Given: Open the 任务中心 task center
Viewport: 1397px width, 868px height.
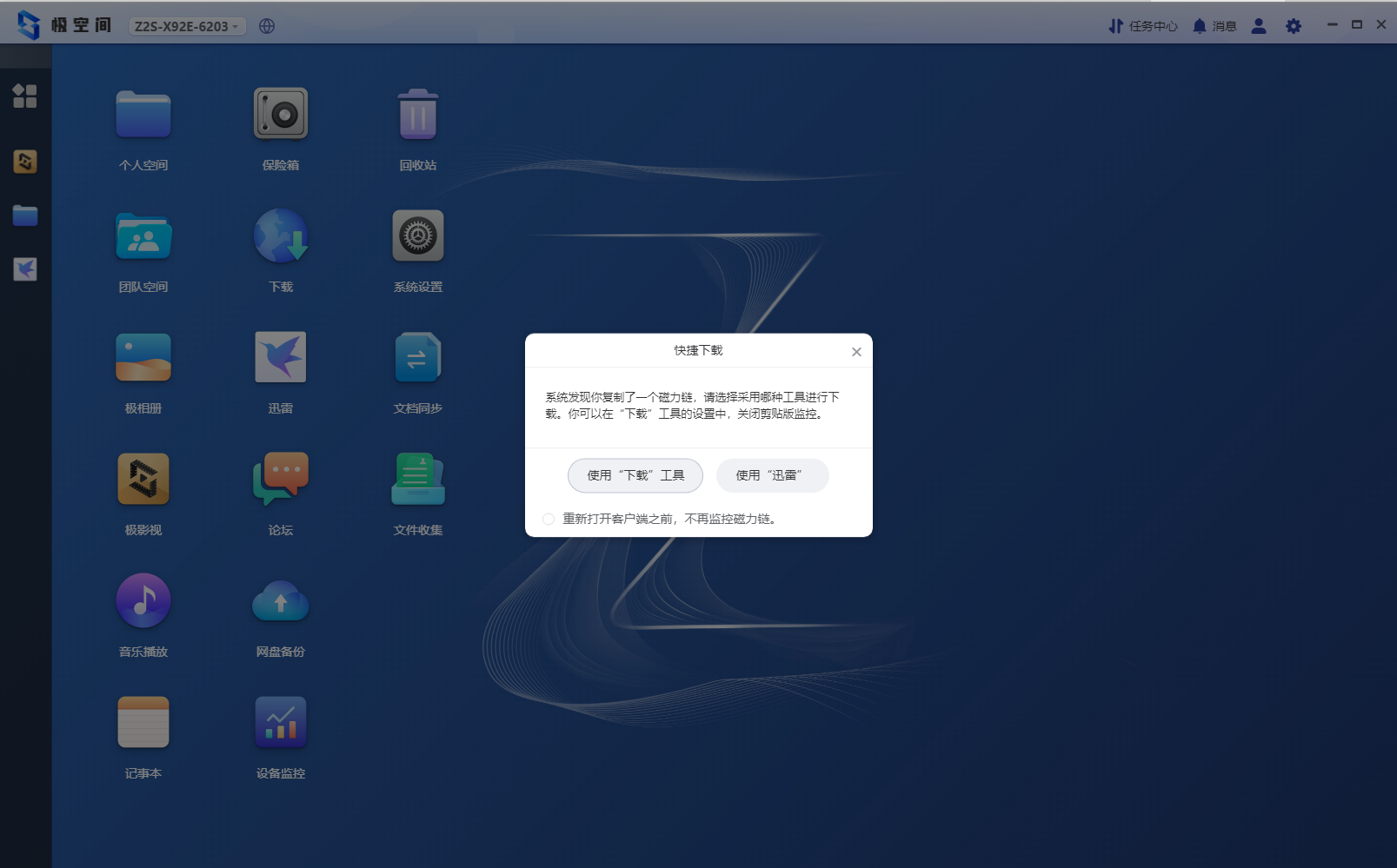Looking at the screenshot, I should coord(1142,26).
